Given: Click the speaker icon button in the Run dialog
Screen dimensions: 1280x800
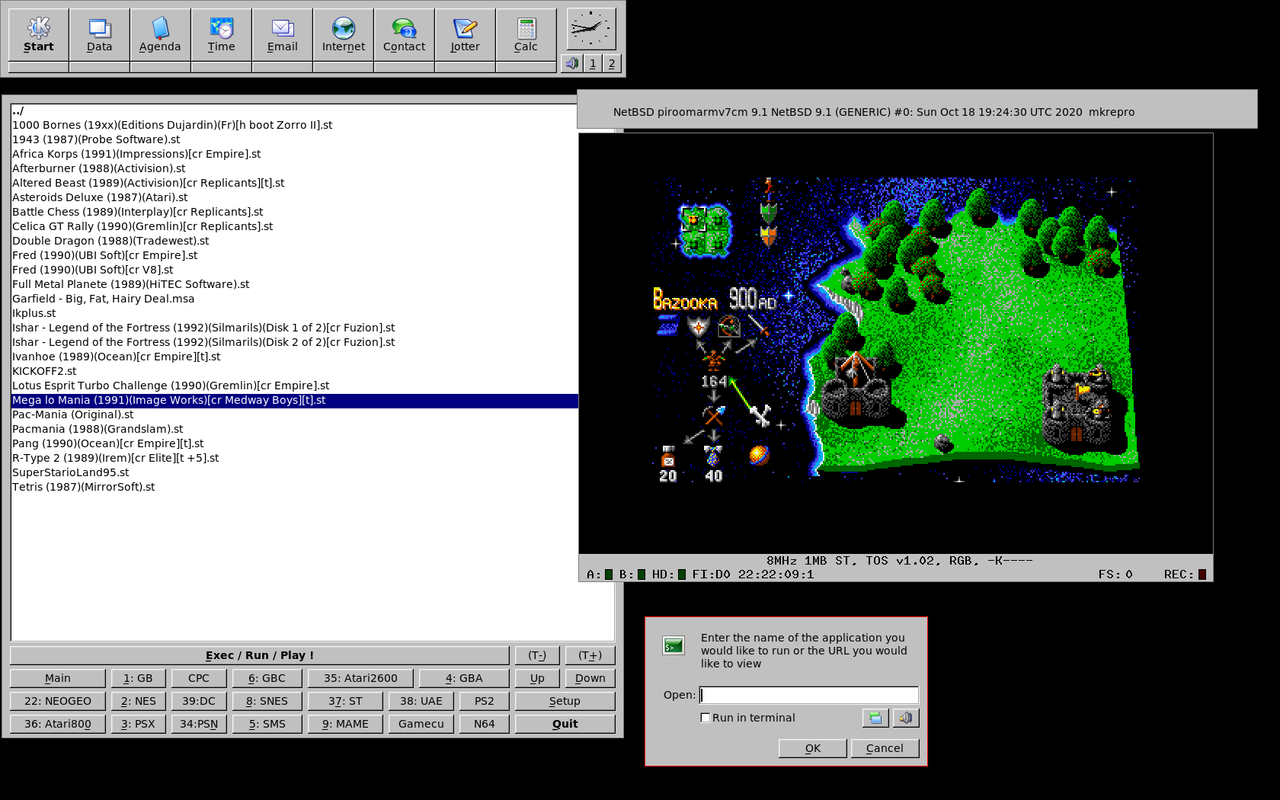Looking at the screenshot, I should click(x=905, y=718).
